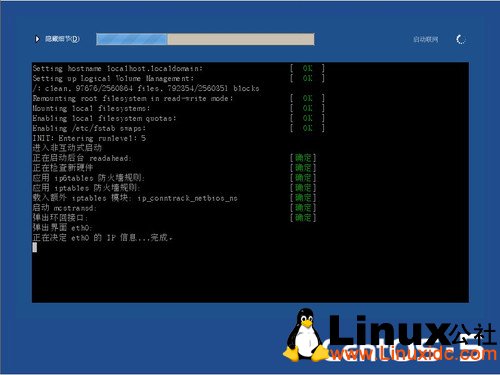Viewport: 500px width, 375px height.
Task: Select the 'Mounting local filesystems' line
Action: click(91, 109)
